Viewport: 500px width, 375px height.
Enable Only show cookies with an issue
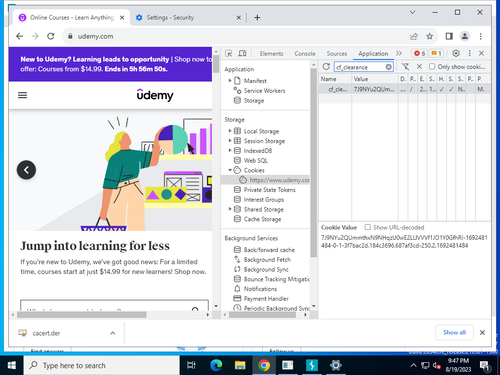click(x=432, y=67)
